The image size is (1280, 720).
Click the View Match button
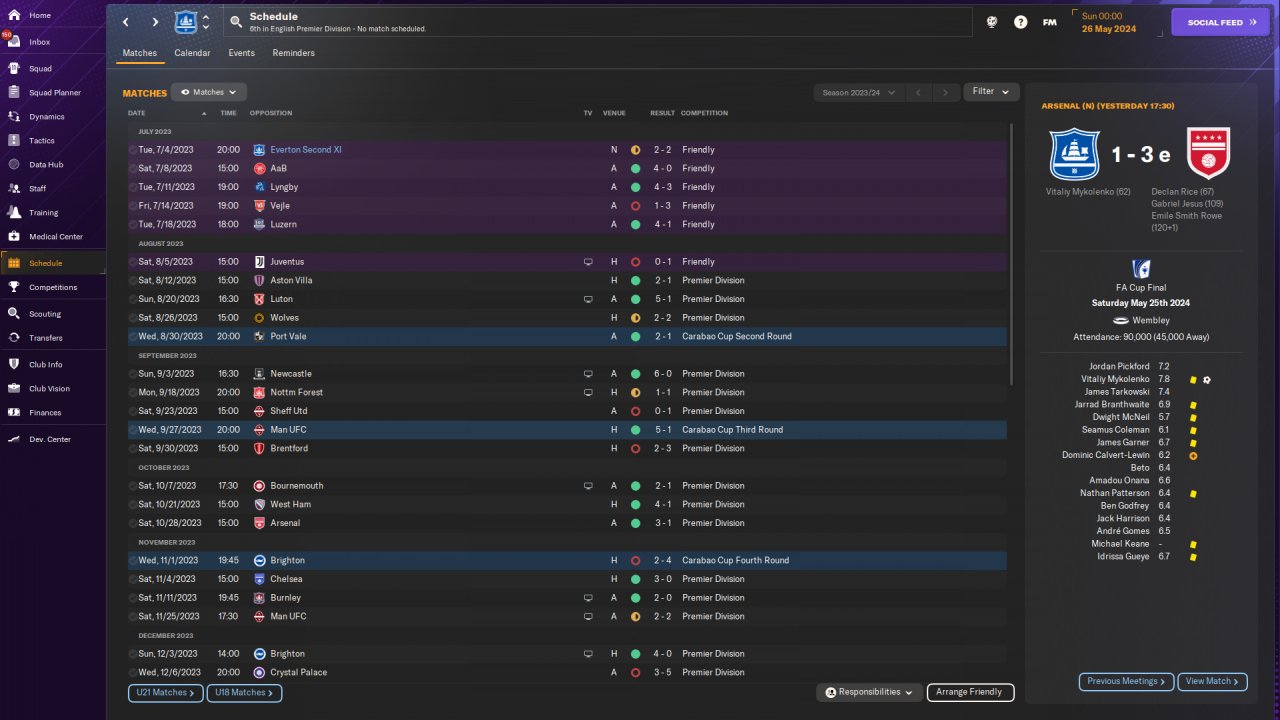1212,681
